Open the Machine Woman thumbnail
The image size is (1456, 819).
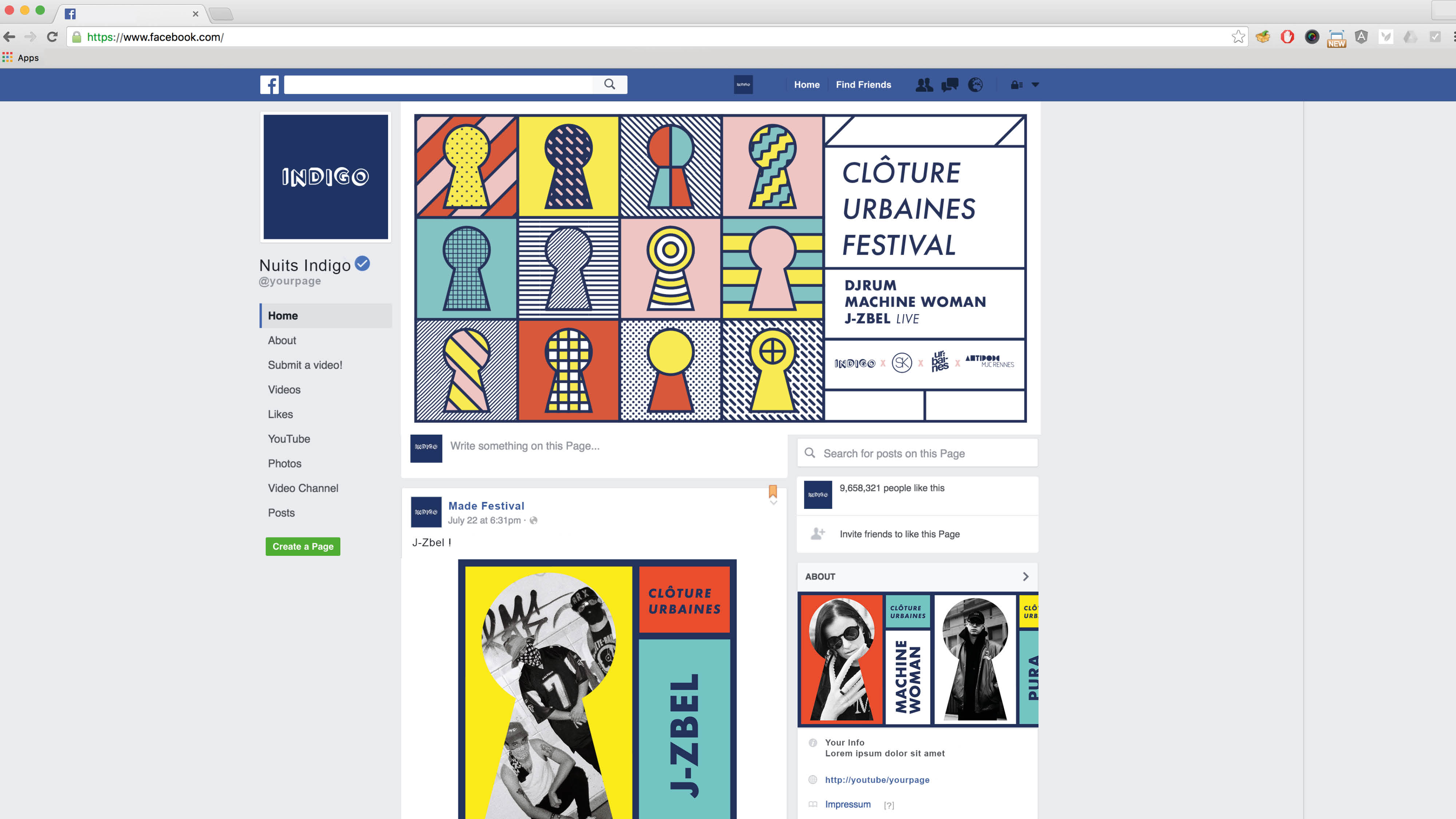[x=865, y=659]
